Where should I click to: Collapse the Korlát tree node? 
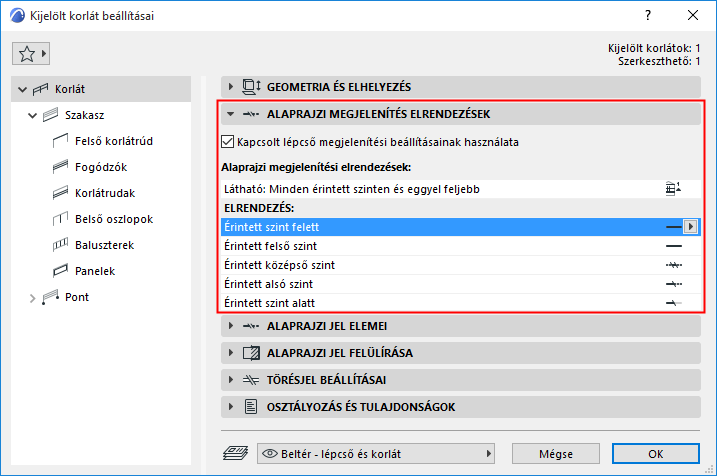point(22,90)
